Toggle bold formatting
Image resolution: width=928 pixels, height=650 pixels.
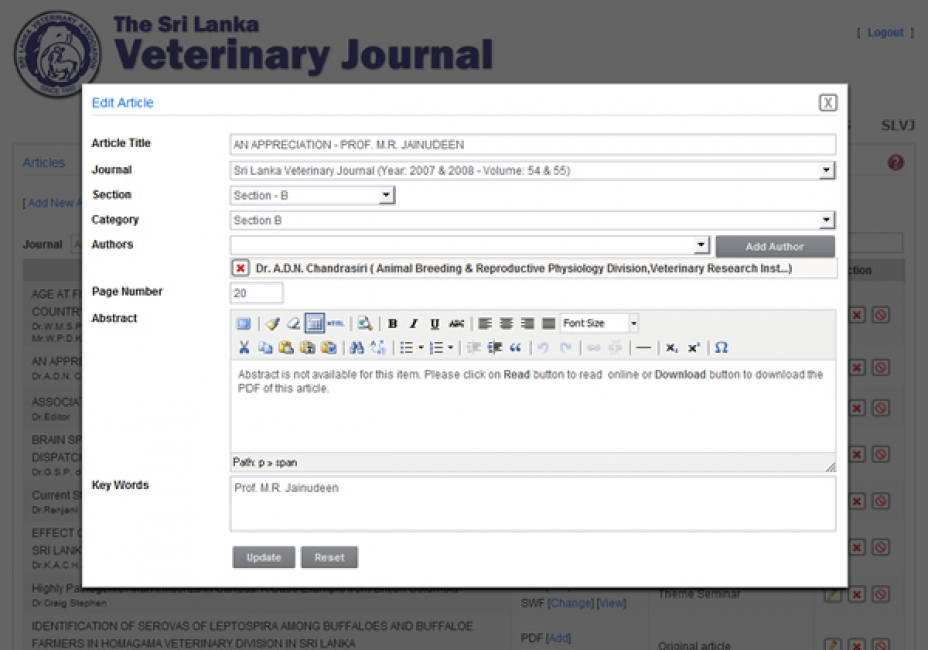392,323
